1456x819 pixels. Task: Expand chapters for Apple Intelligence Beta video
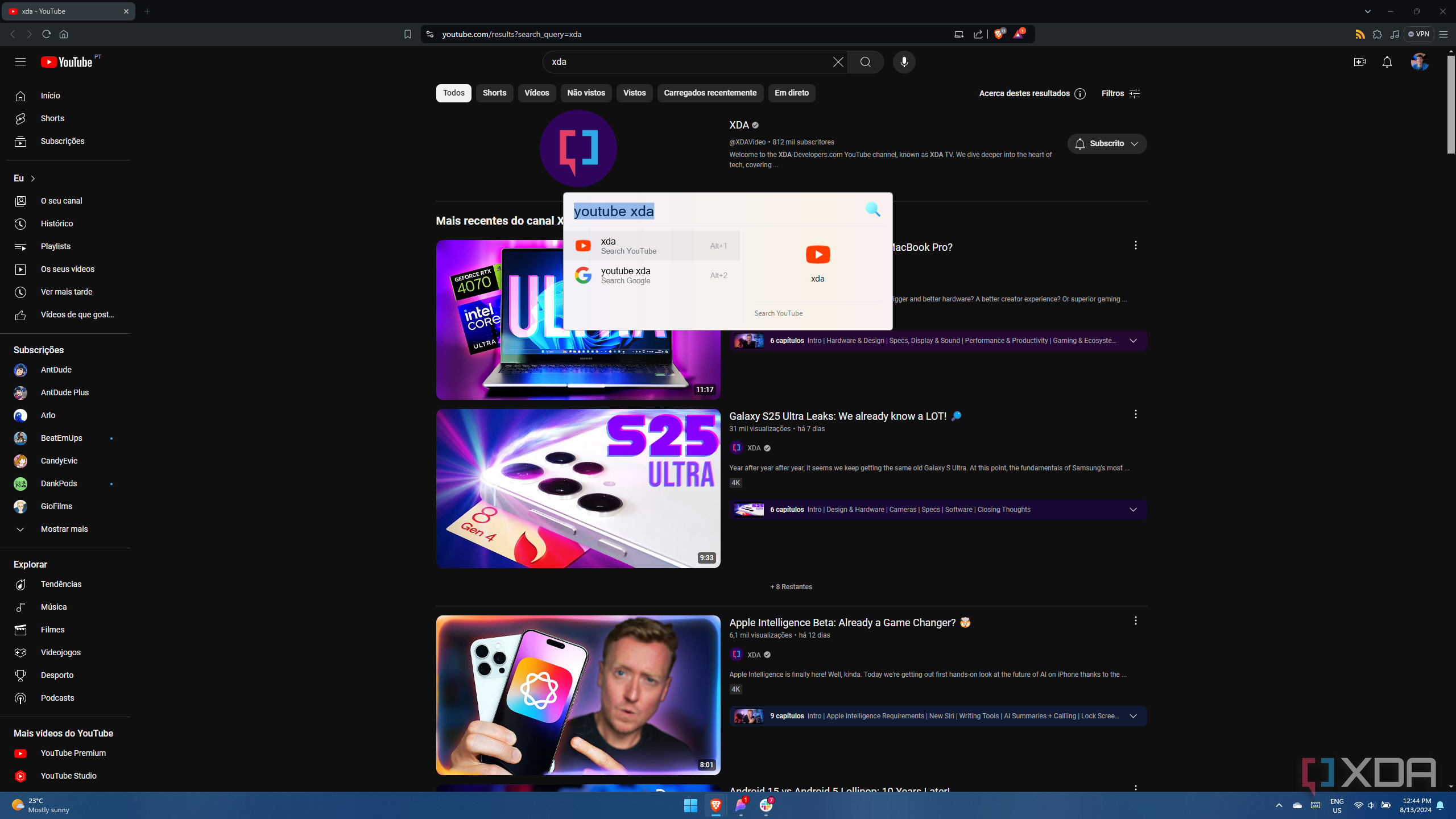1133,716
